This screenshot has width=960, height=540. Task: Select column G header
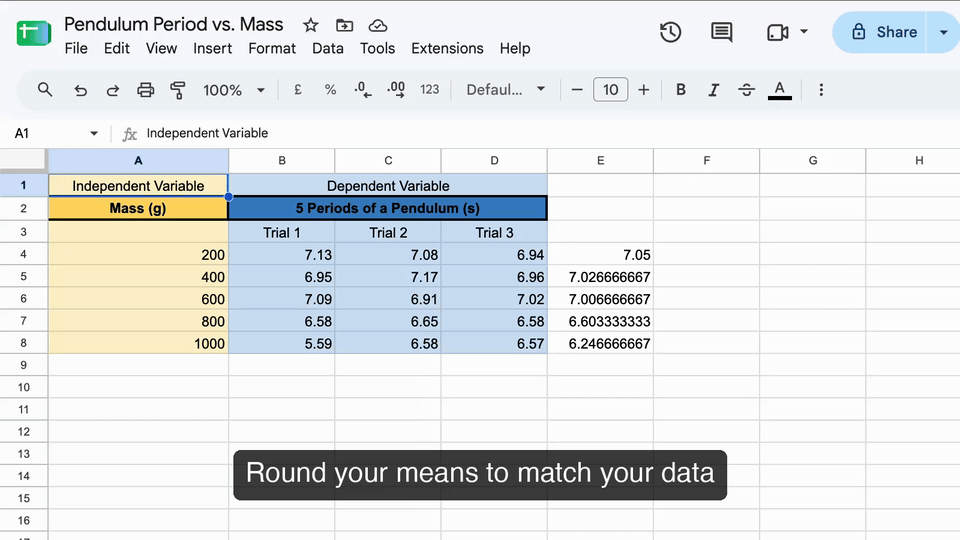[x=812, y=160]
